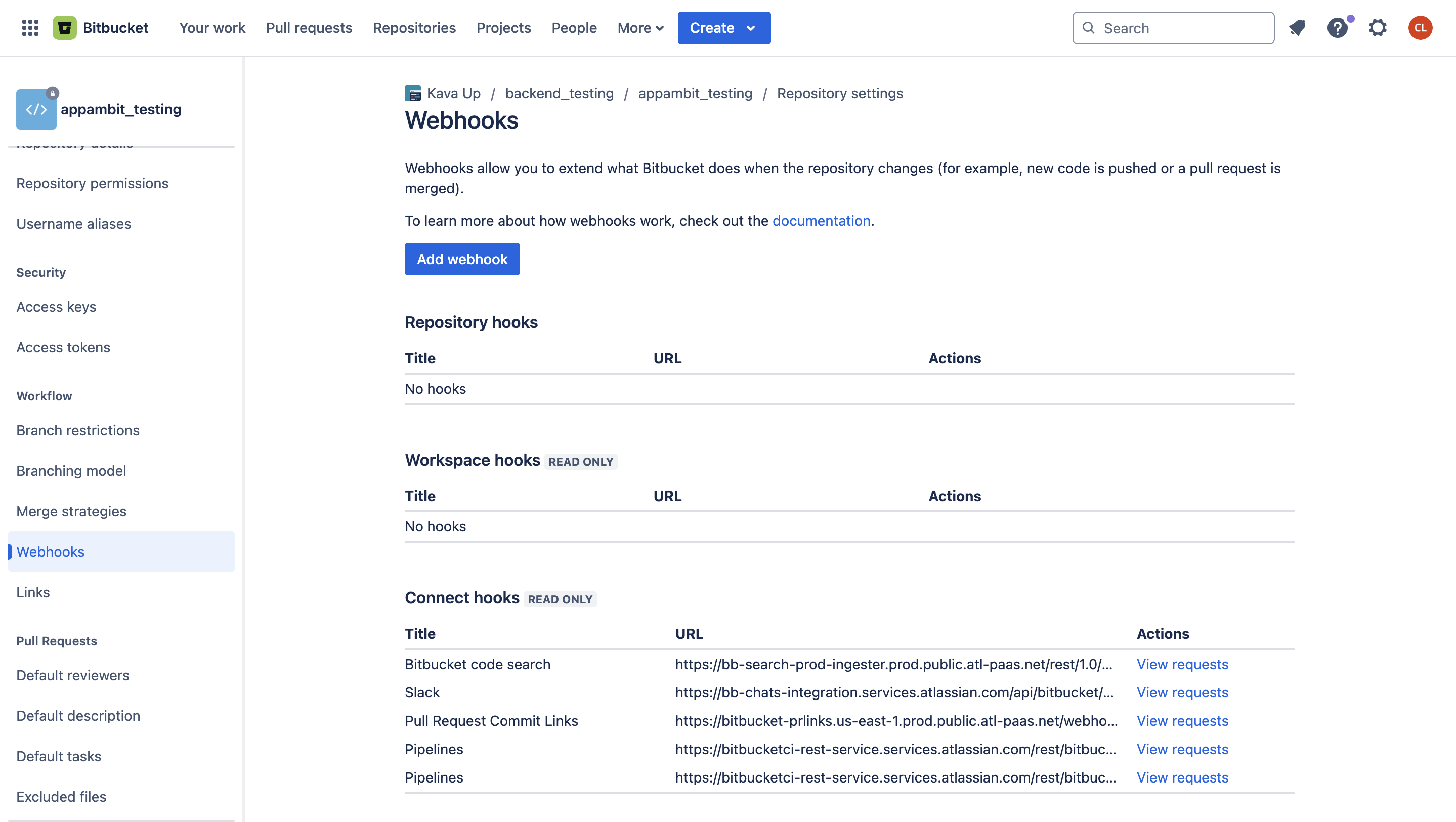Open Pull requests in top navigation
Image resolution: width=1456 pixels, height=822 pixels.
309,28
